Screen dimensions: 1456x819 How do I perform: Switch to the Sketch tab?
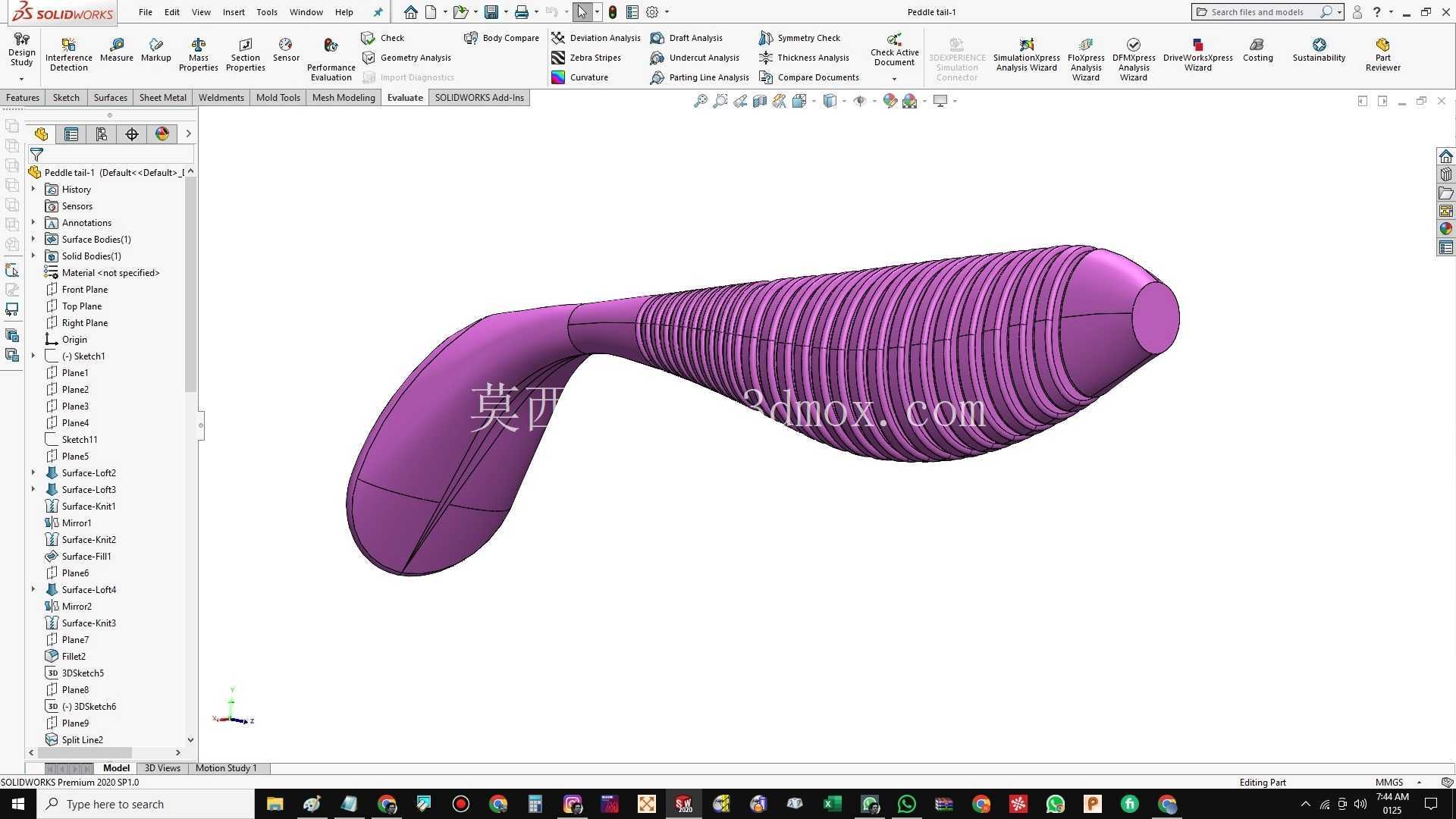66,98
